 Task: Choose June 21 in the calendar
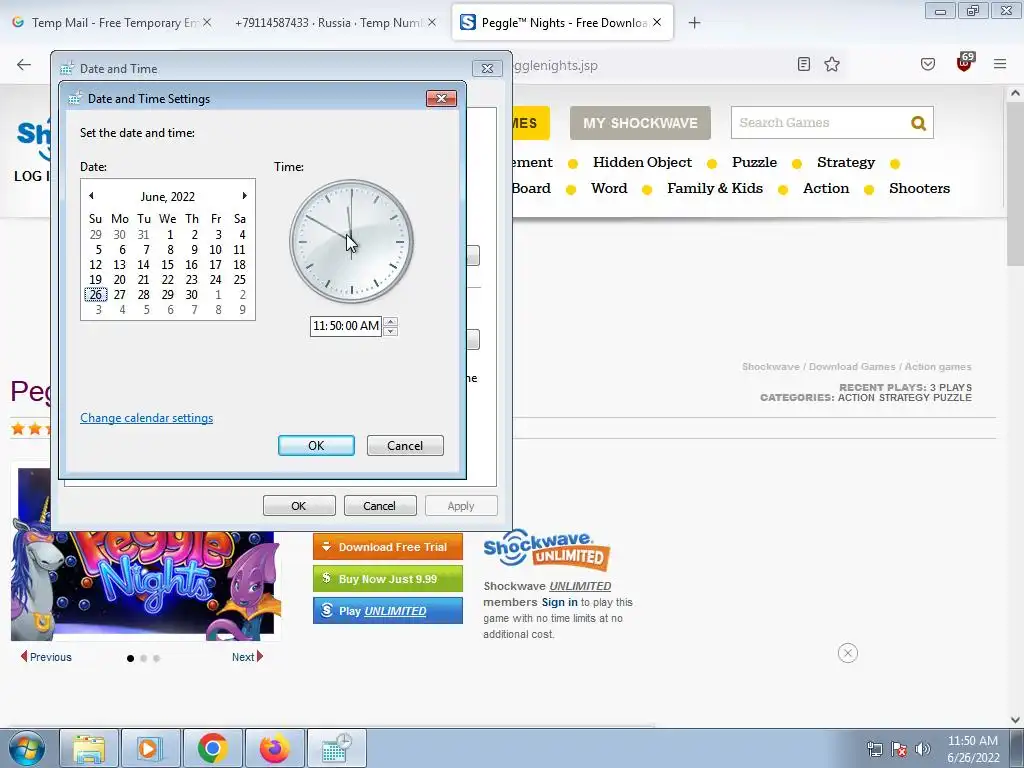[x=144, y=280]
